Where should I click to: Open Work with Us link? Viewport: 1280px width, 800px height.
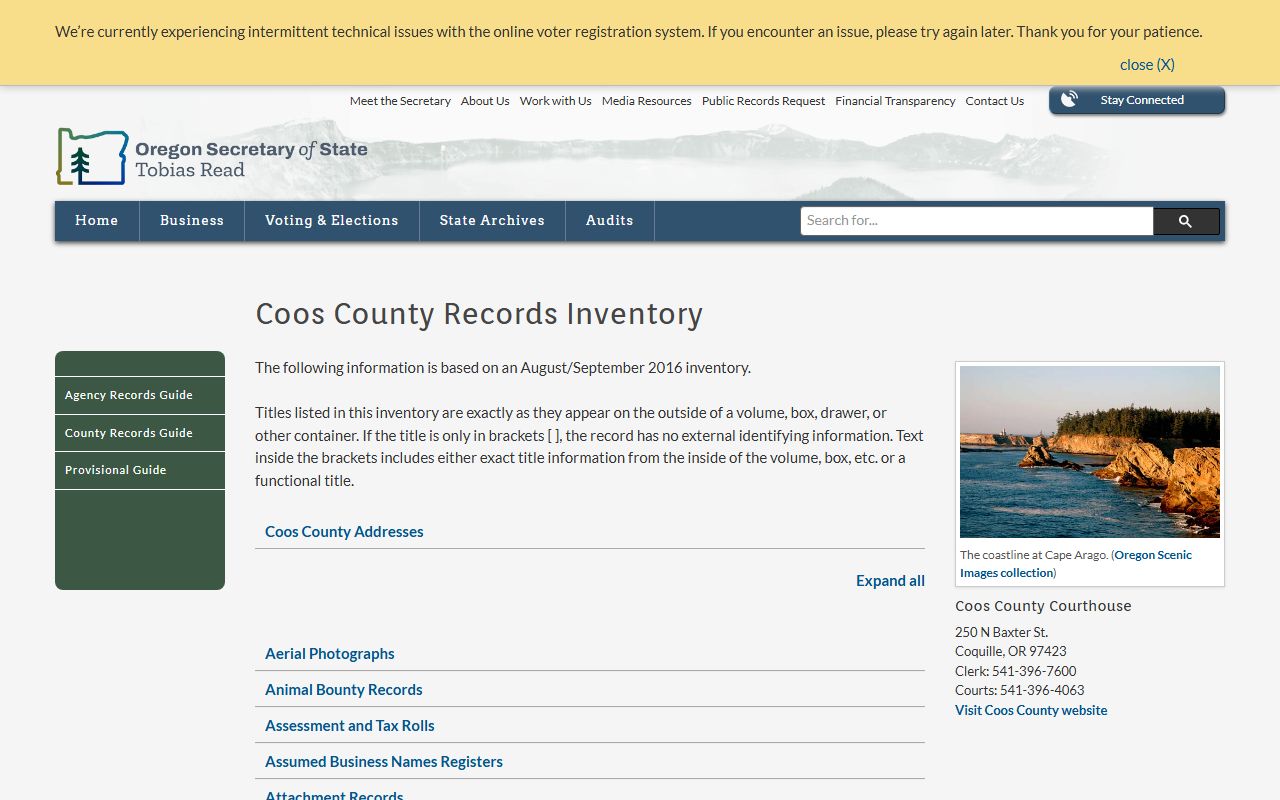coord(556,101)
